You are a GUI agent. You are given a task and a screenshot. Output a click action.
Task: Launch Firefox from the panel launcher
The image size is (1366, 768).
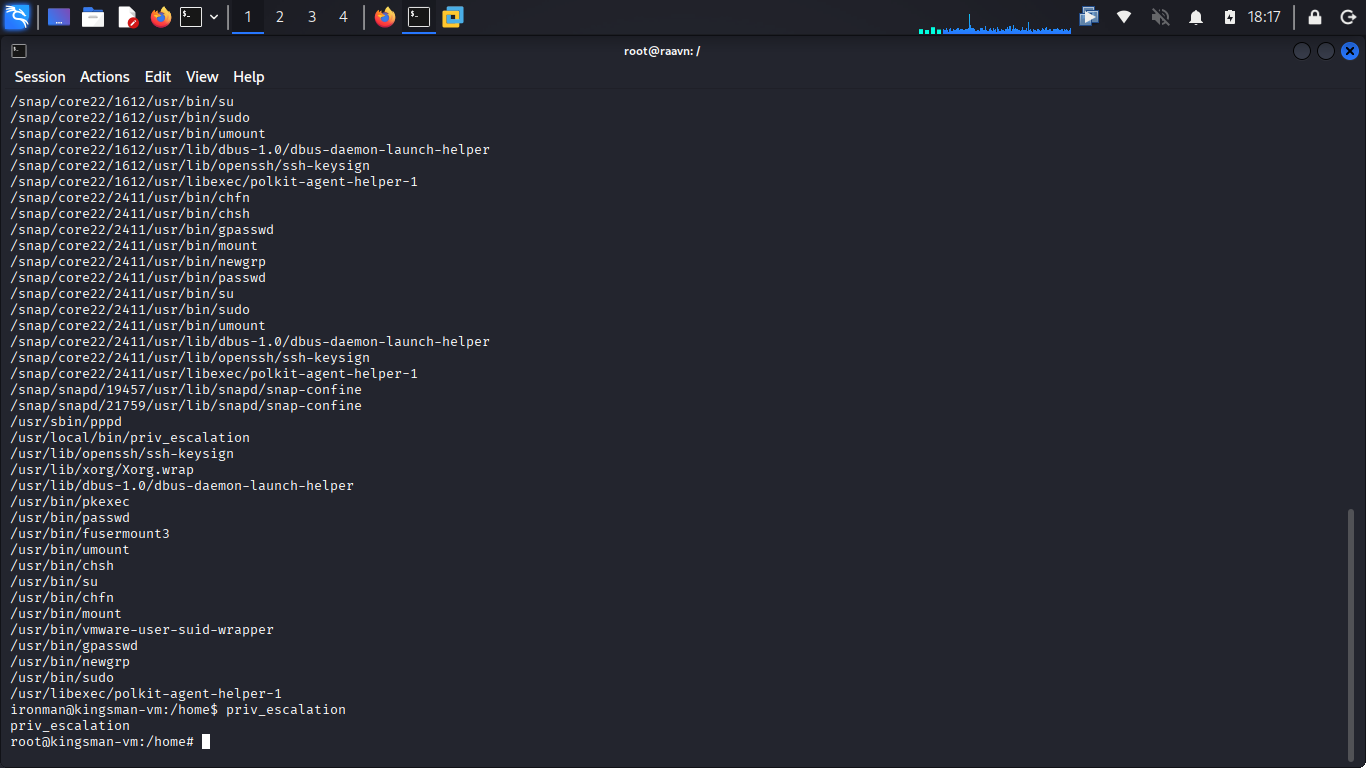pos(161,17)
